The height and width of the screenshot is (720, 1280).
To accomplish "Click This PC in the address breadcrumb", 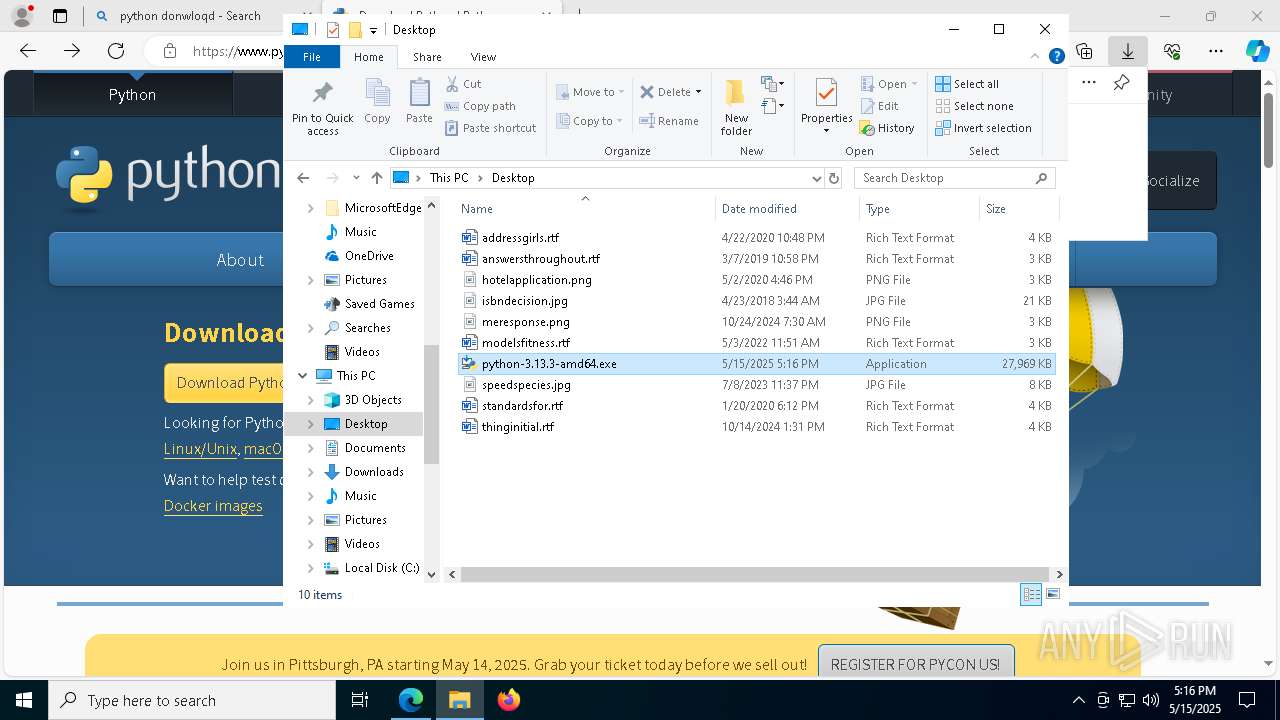I will click(x=448, y=178).
